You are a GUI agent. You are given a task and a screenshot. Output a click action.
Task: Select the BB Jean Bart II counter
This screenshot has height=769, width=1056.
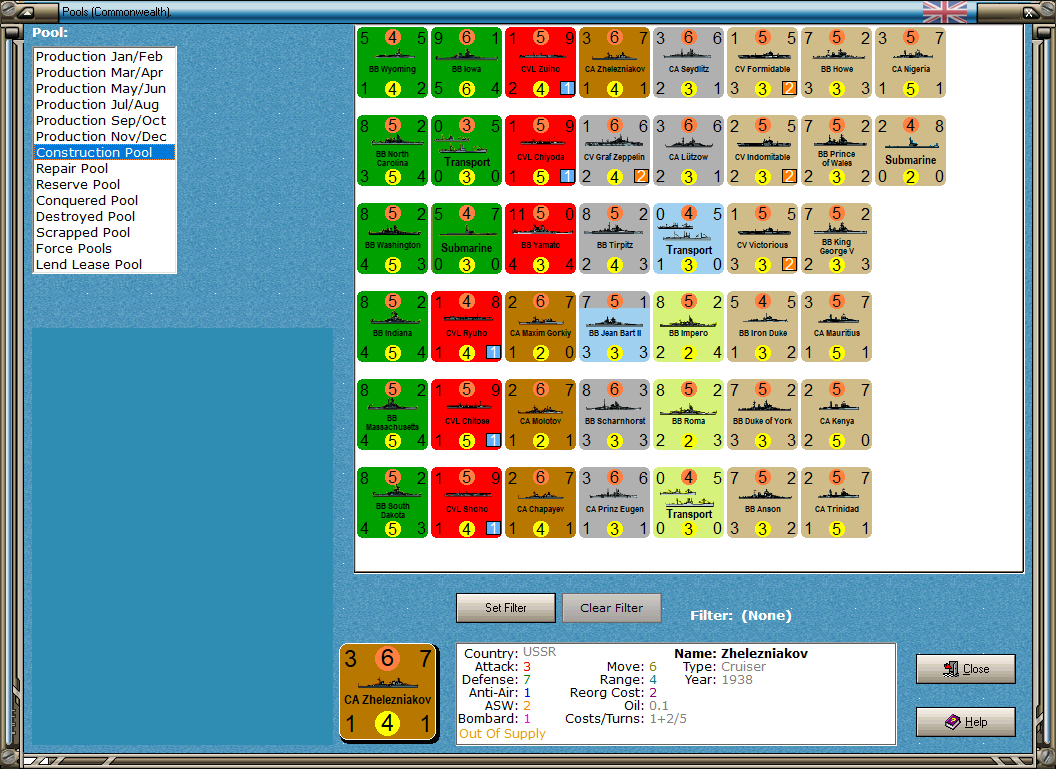(615, 327)
